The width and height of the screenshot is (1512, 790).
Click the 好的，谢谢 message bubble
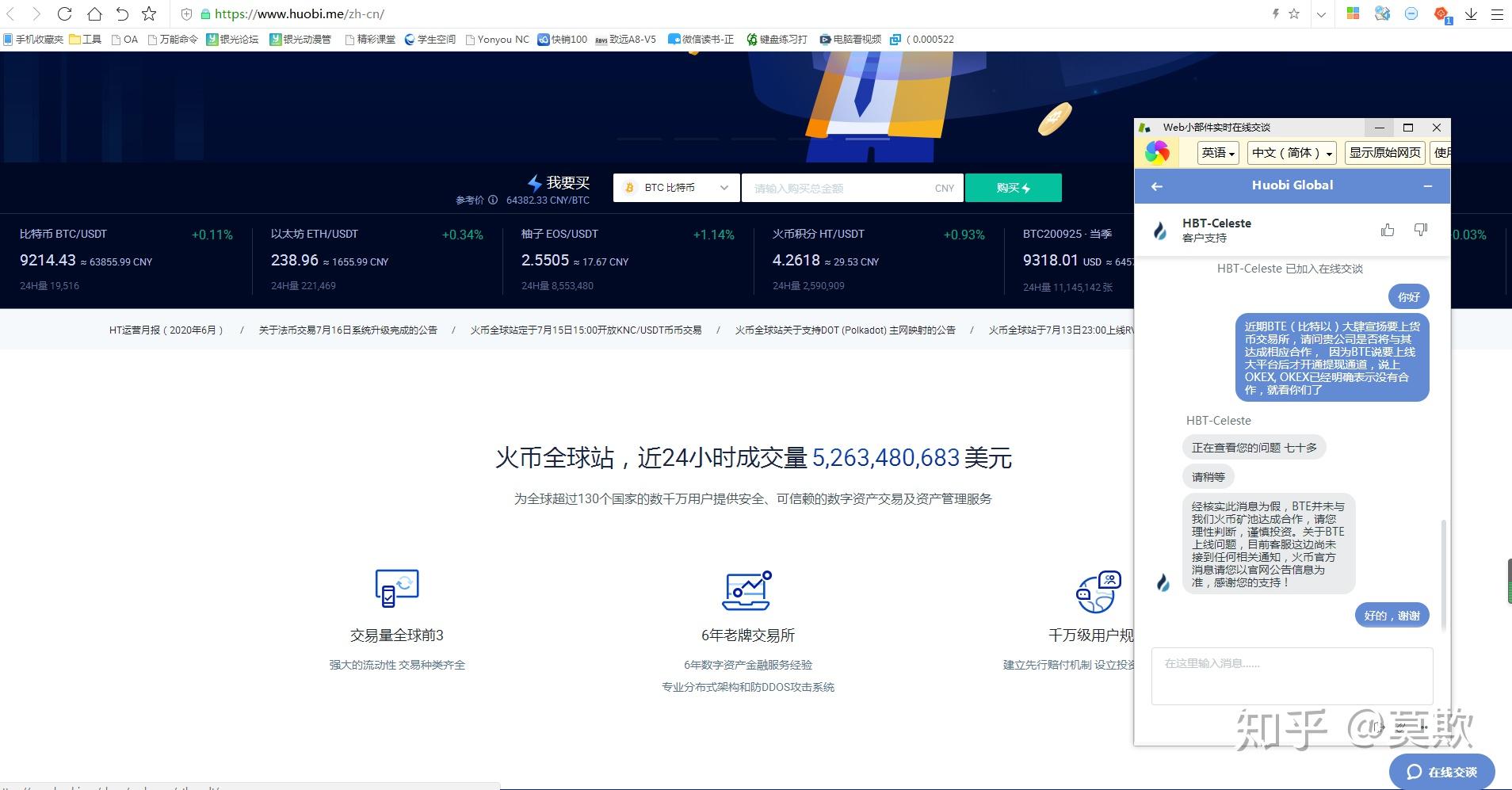coord(1392,615)
